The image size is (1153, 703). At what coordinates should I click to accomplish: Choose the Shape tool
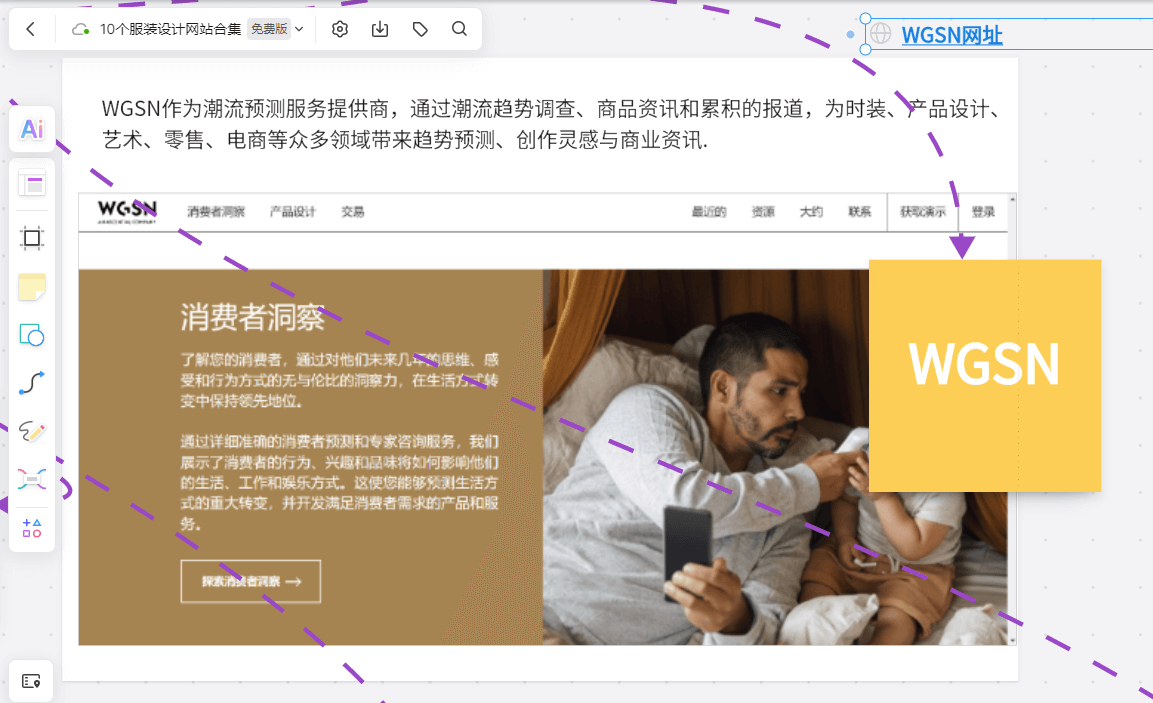(32, 335)
